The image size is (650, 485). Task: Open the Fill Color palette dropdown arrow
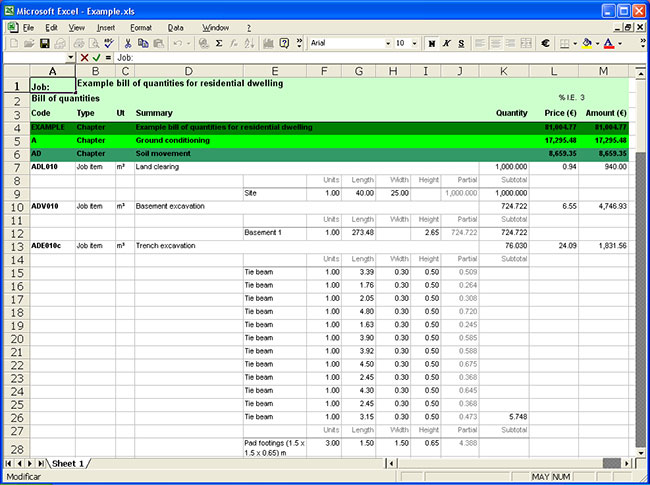(x=597, y=43)
